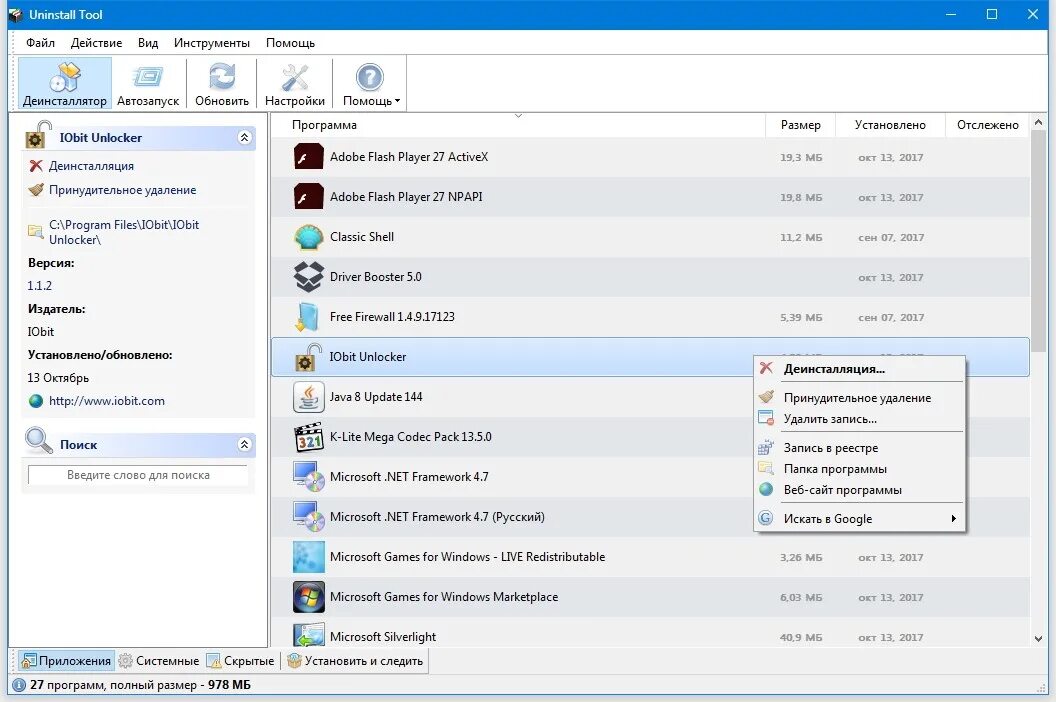The image size is (1056, 702).
Task: Collapse the IObit Unlocker info panel
Action: click(244, 137)
